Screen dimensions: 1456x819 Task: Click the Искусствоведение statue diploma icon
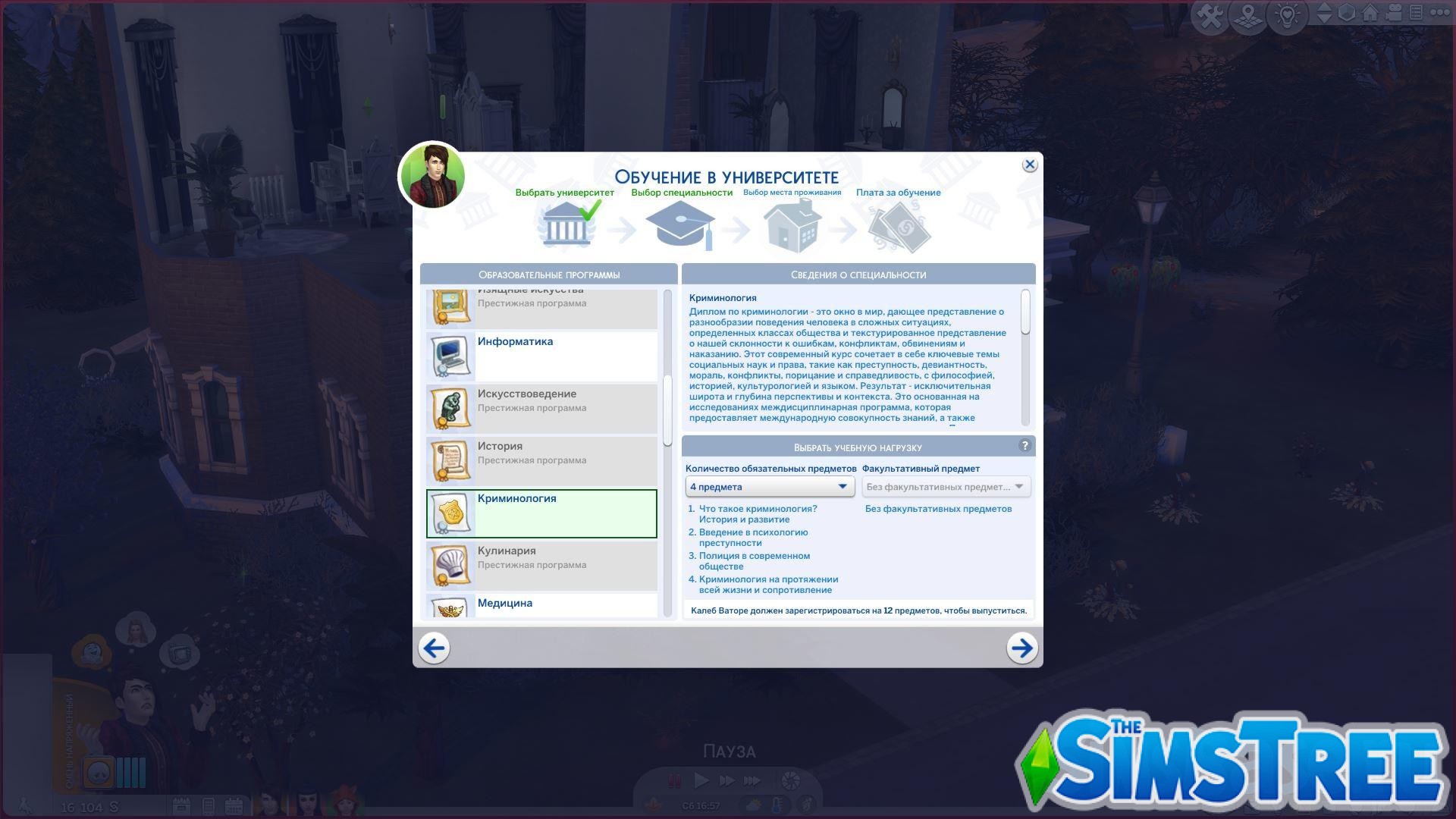(x=450, y=409)
